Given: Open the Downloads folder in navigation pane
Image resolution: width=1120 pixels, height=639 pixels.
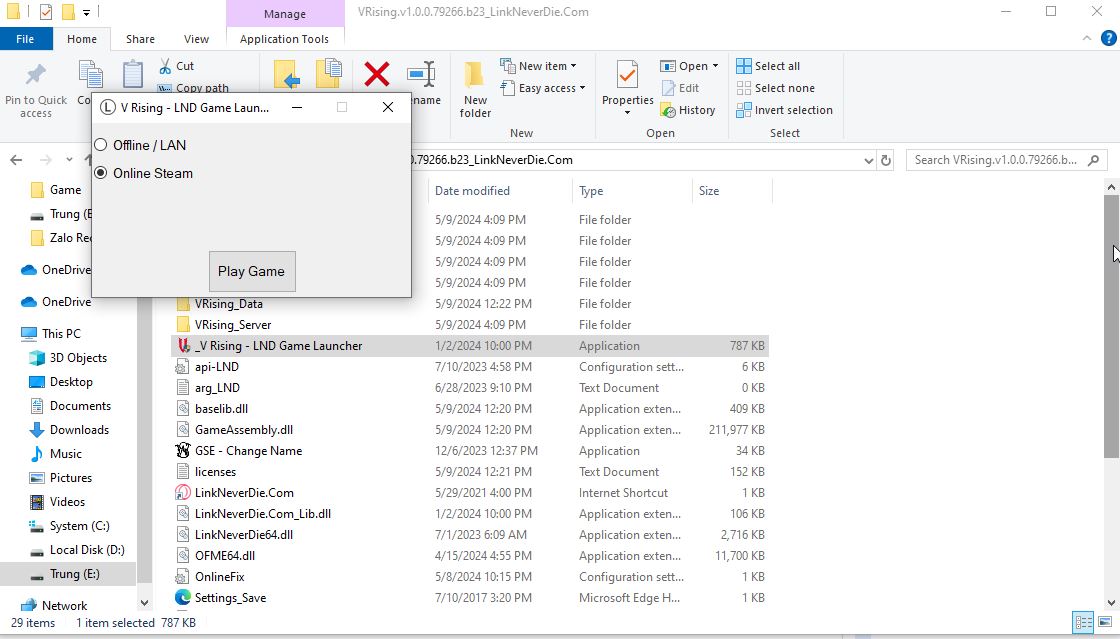Looking at the screenshot, I should [x=79, y=430].
